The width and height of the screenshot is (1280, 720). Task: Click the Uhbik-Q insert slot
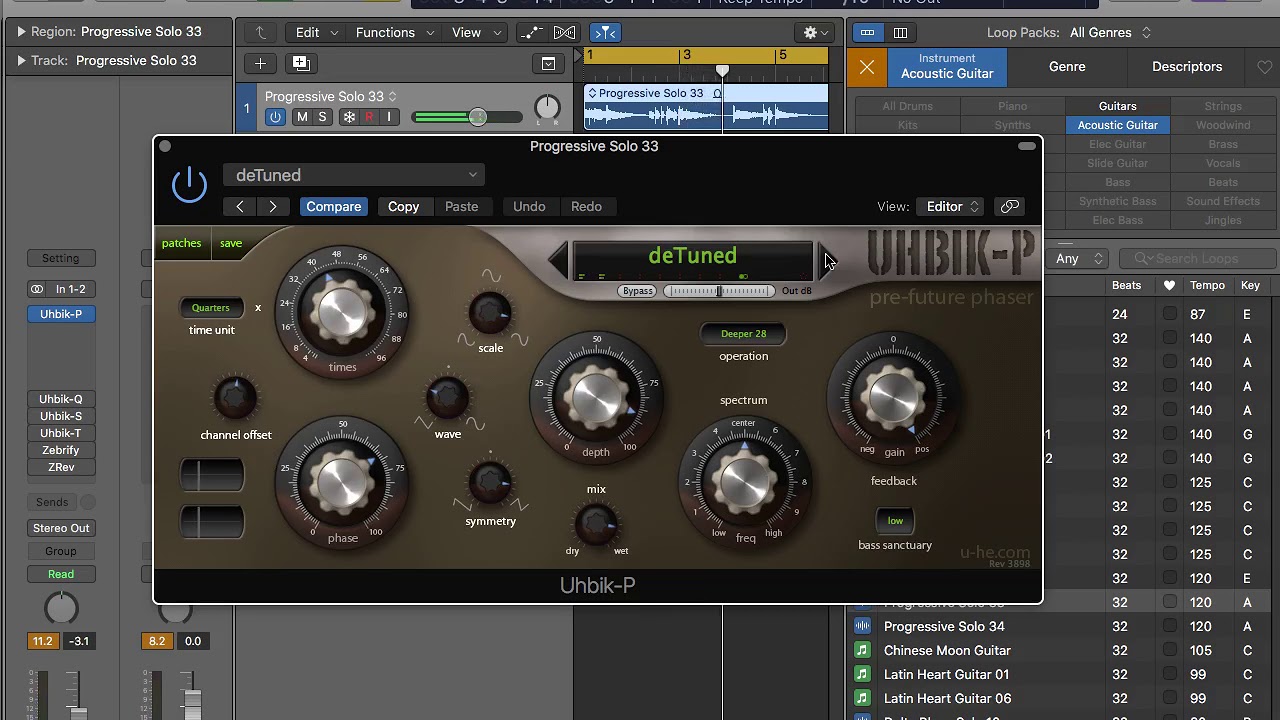coord(61,399)
